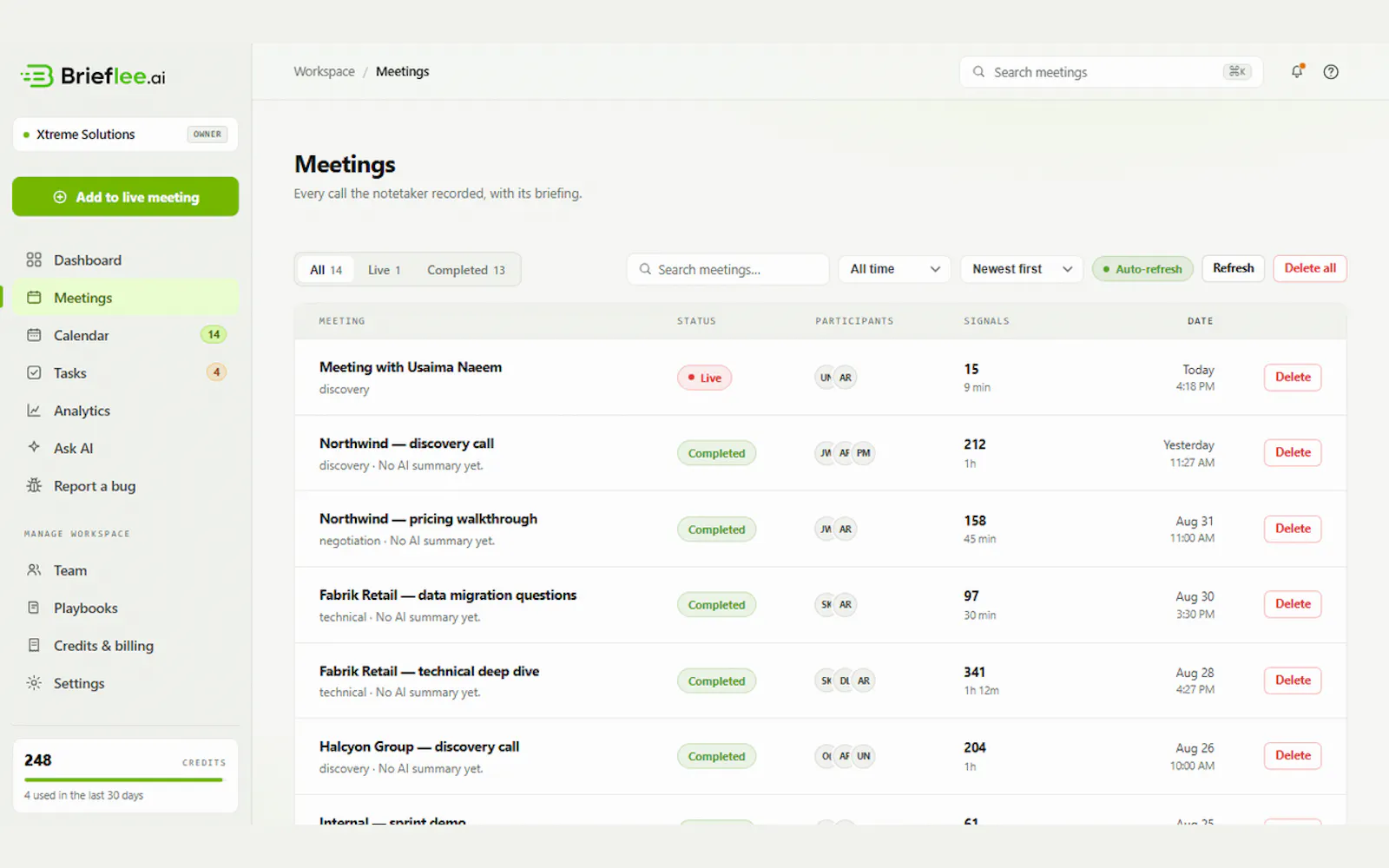This screenshot has width=1389, height=868.
Task: Click Add to live meeting button
Action: [x=125, y=197]
